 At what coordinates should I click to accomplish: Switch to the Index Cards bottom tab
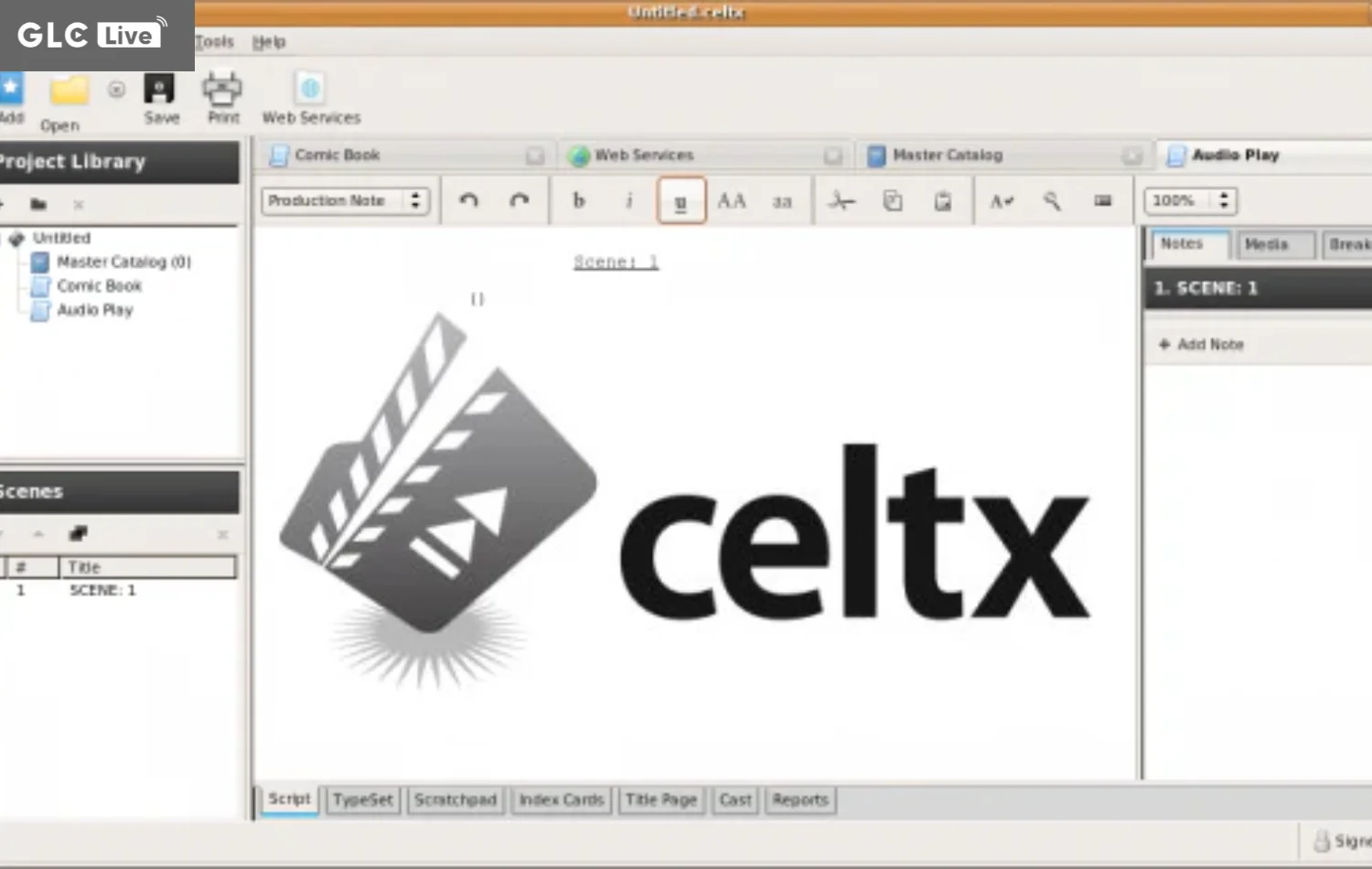562,800
